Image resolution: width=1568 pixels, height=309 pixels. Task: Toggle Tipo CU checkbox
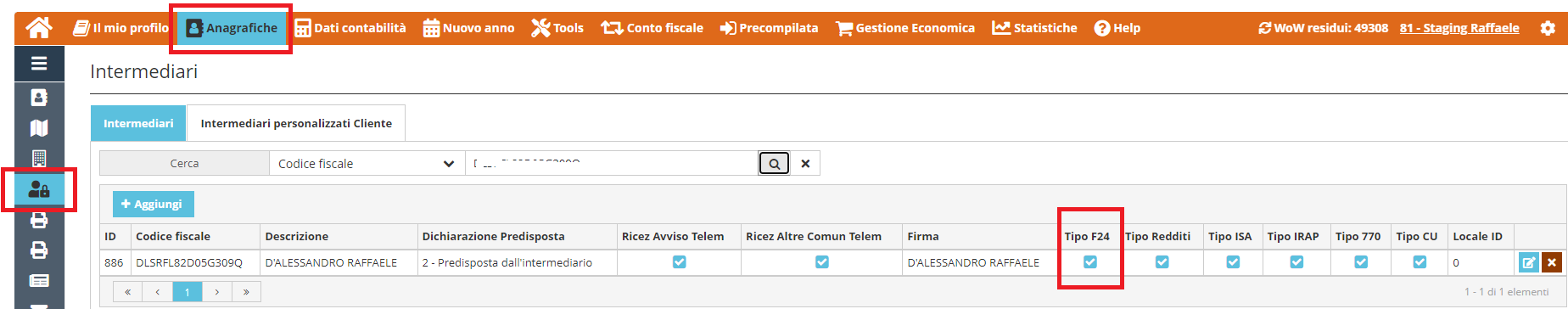(x=1420, y=262)
